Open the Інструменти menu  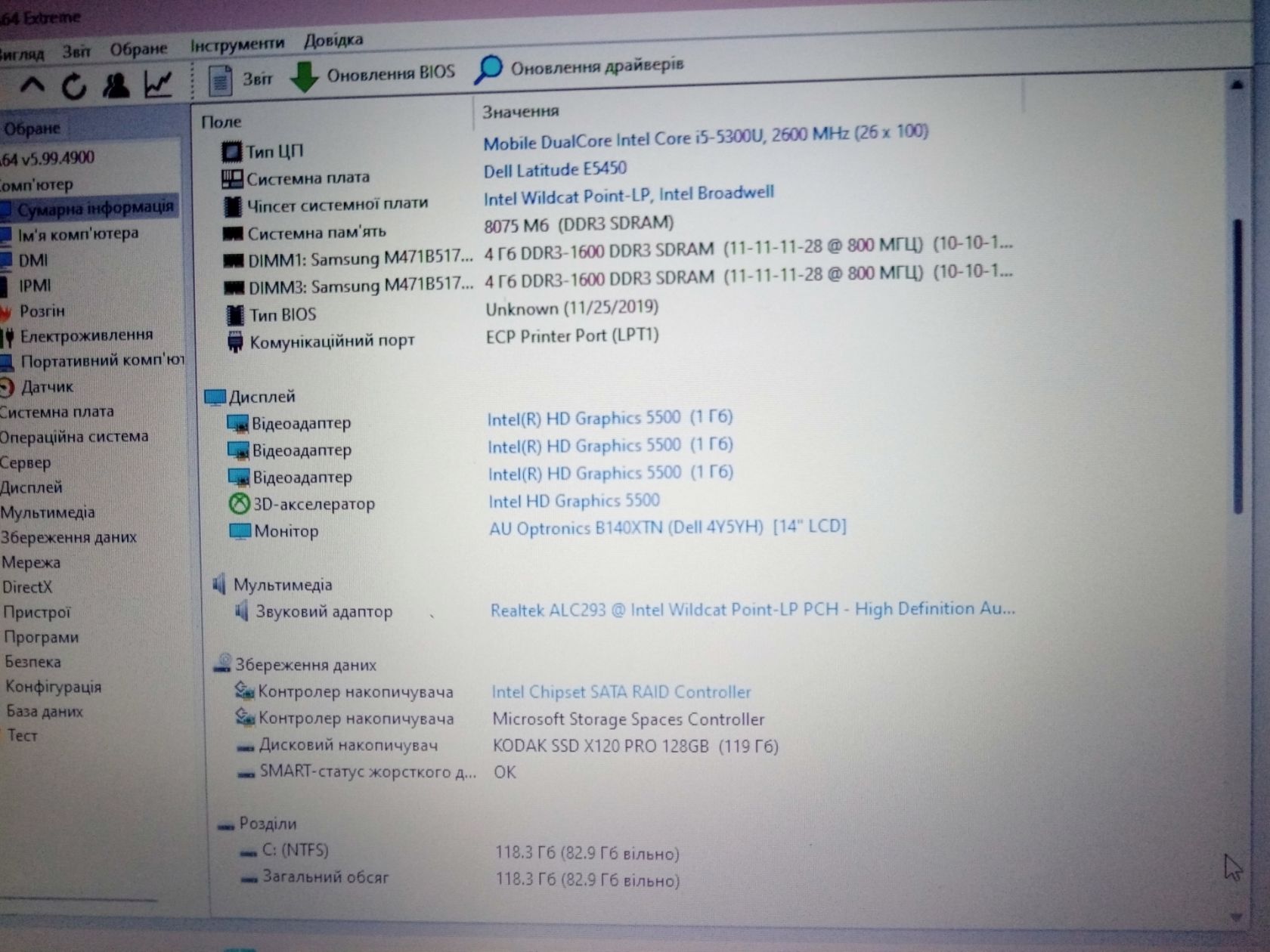pyautogui.click(x=237, y=45)
